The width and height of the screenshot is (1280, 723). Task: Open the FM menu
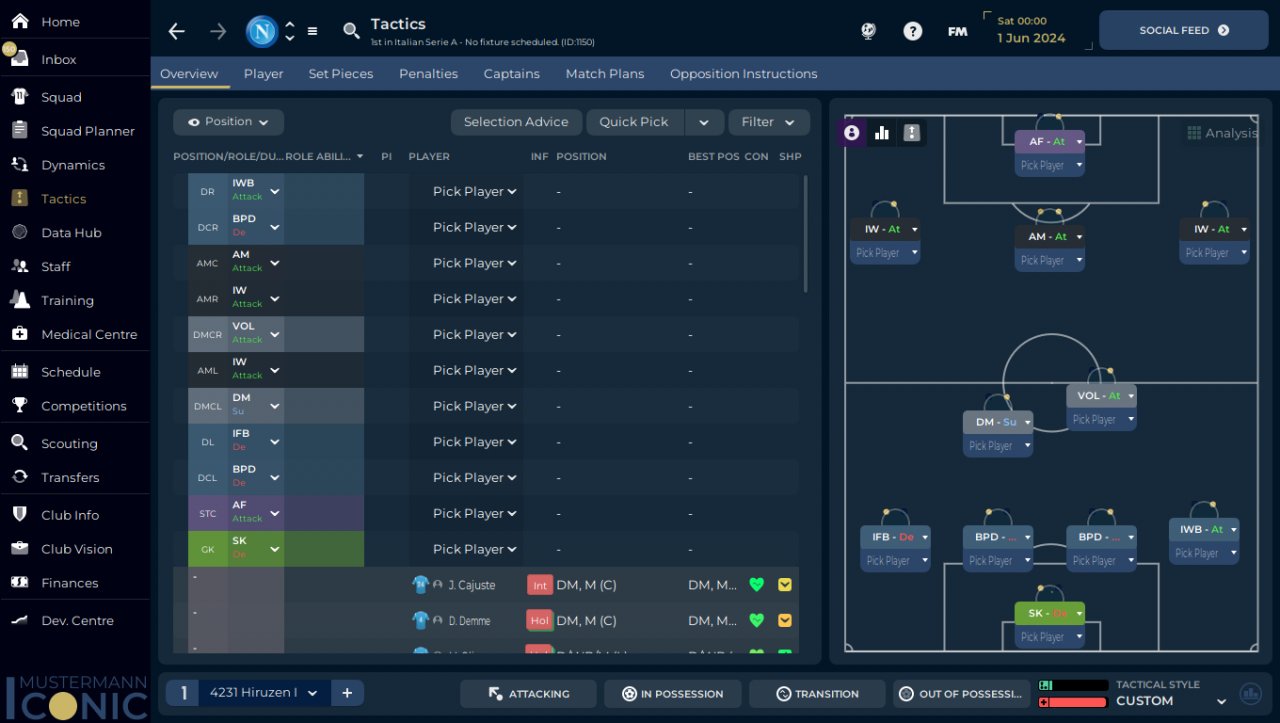point(957,31)
